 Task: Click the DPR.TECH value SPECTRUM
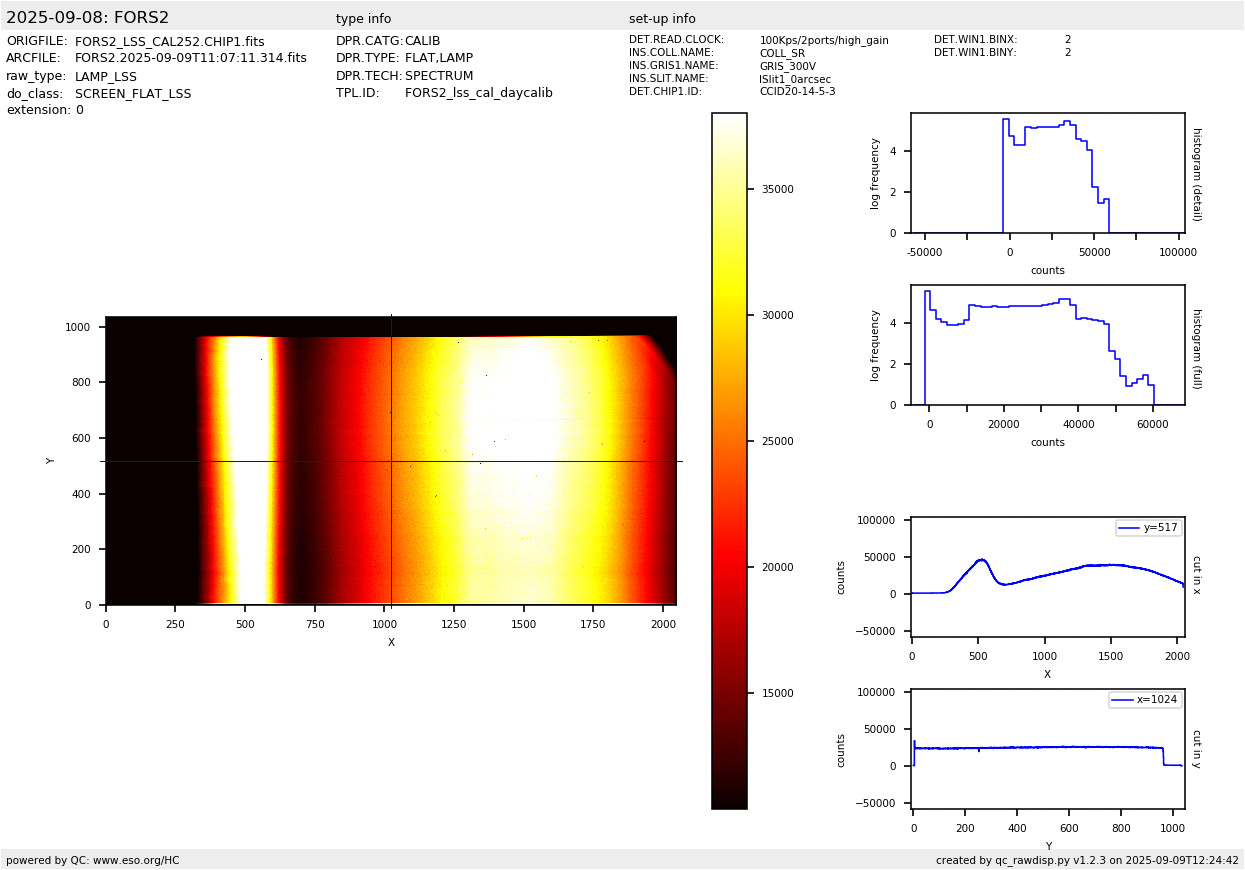point(439,76)
